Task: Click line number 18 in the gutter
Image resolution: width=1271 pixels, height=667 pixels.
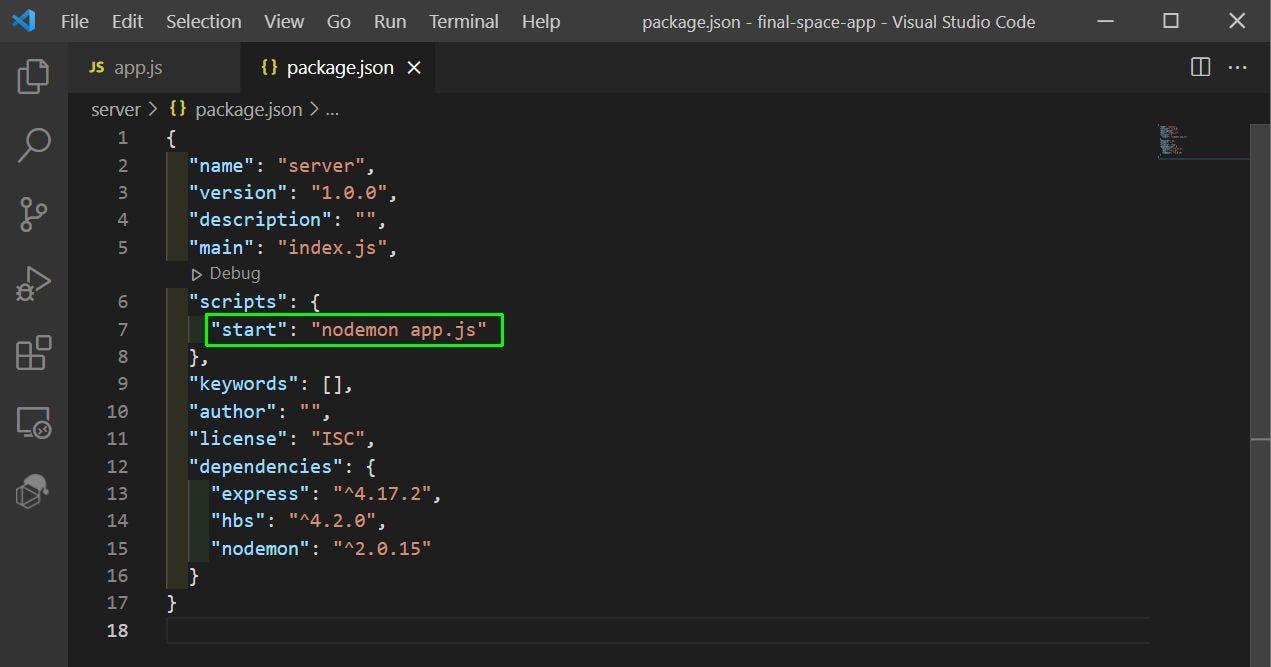Action: coord(117,631)
